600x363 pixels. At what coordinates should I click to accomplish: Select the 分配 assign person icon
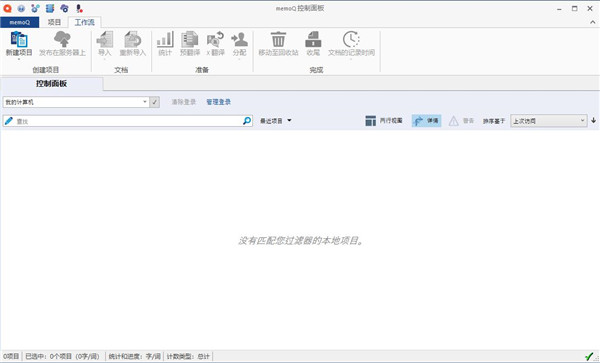tap(240, 39)
